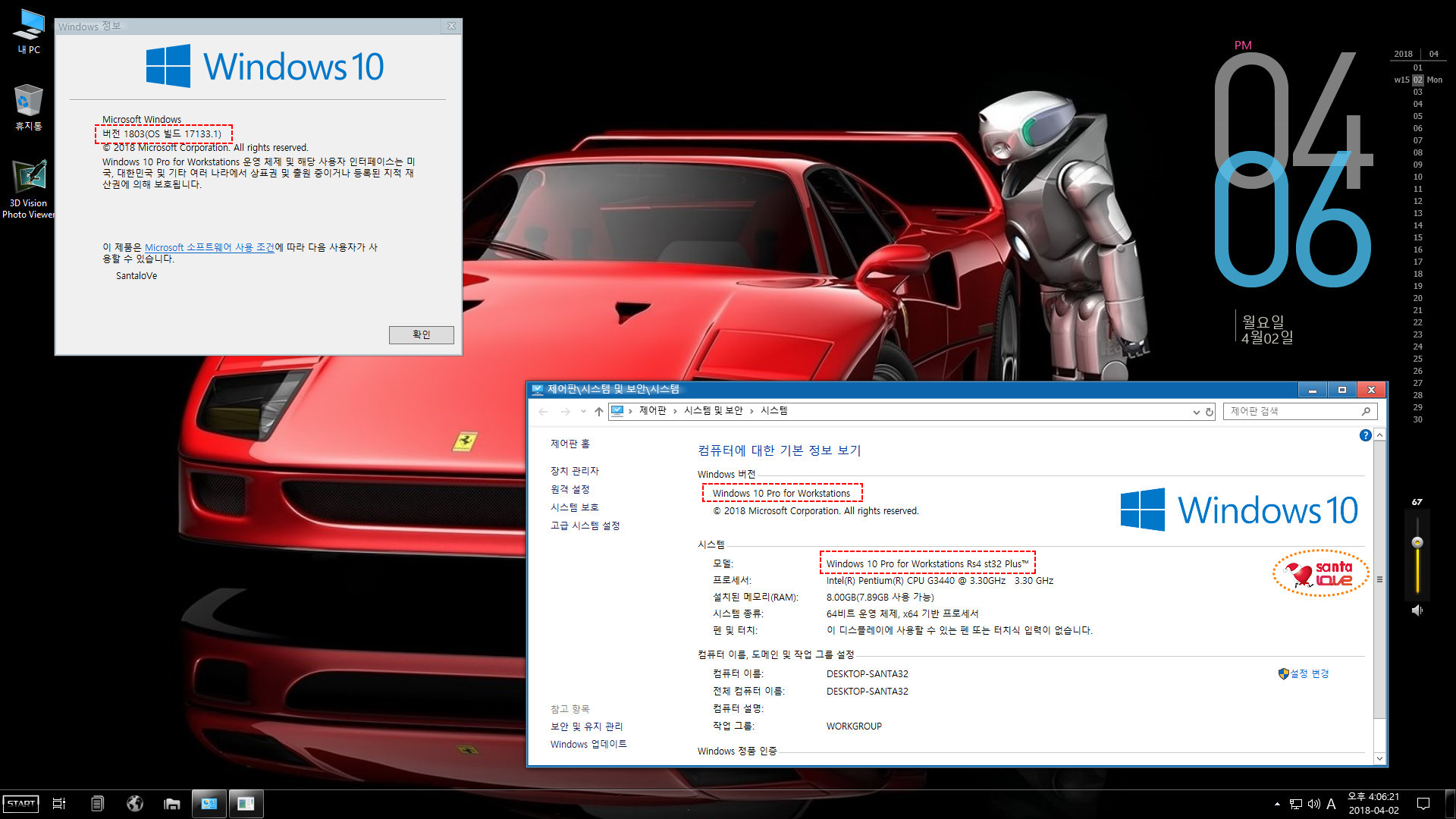Open 보안 및 유지 관리 link
1456x819 pixels.
(x=586, y=726)
